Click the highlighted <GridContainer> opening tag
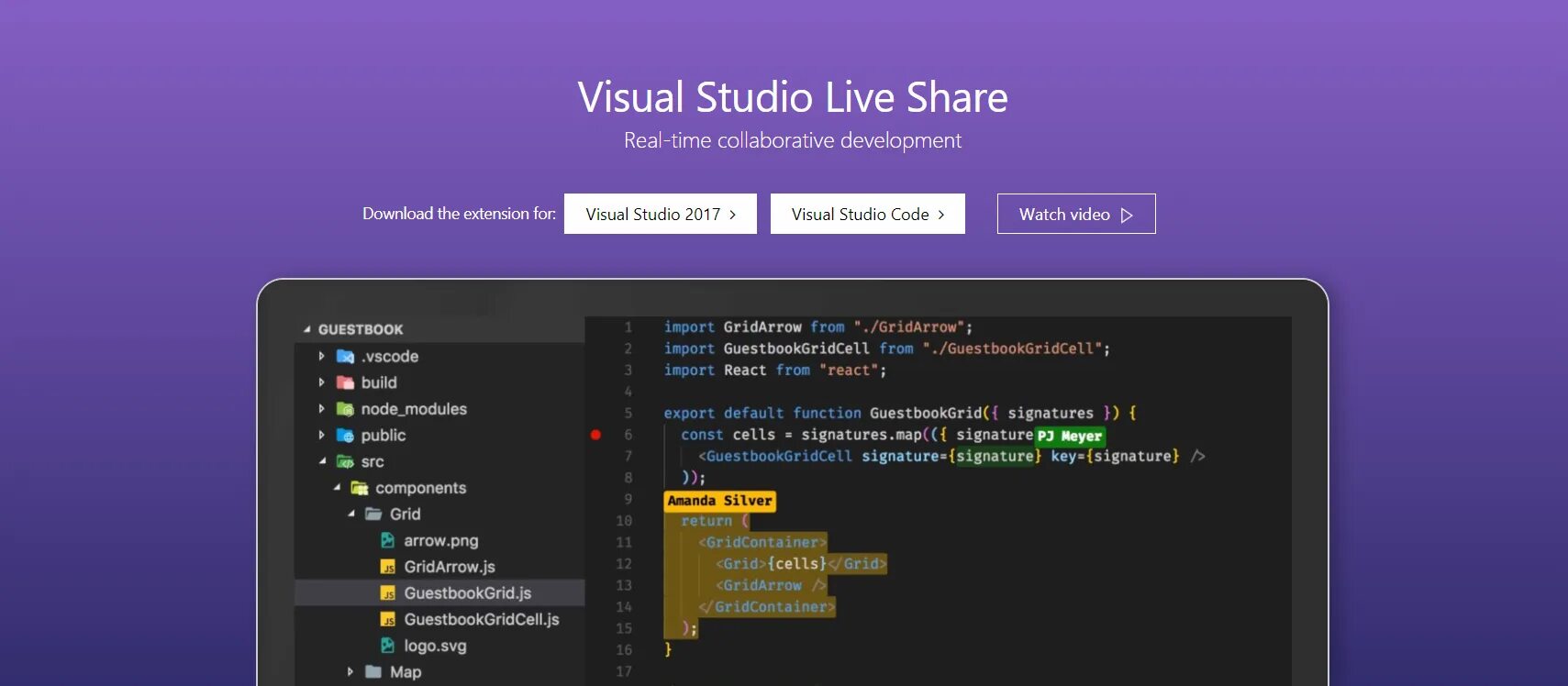The height and width of the screenshot is (686, 1568). point(762,543)
